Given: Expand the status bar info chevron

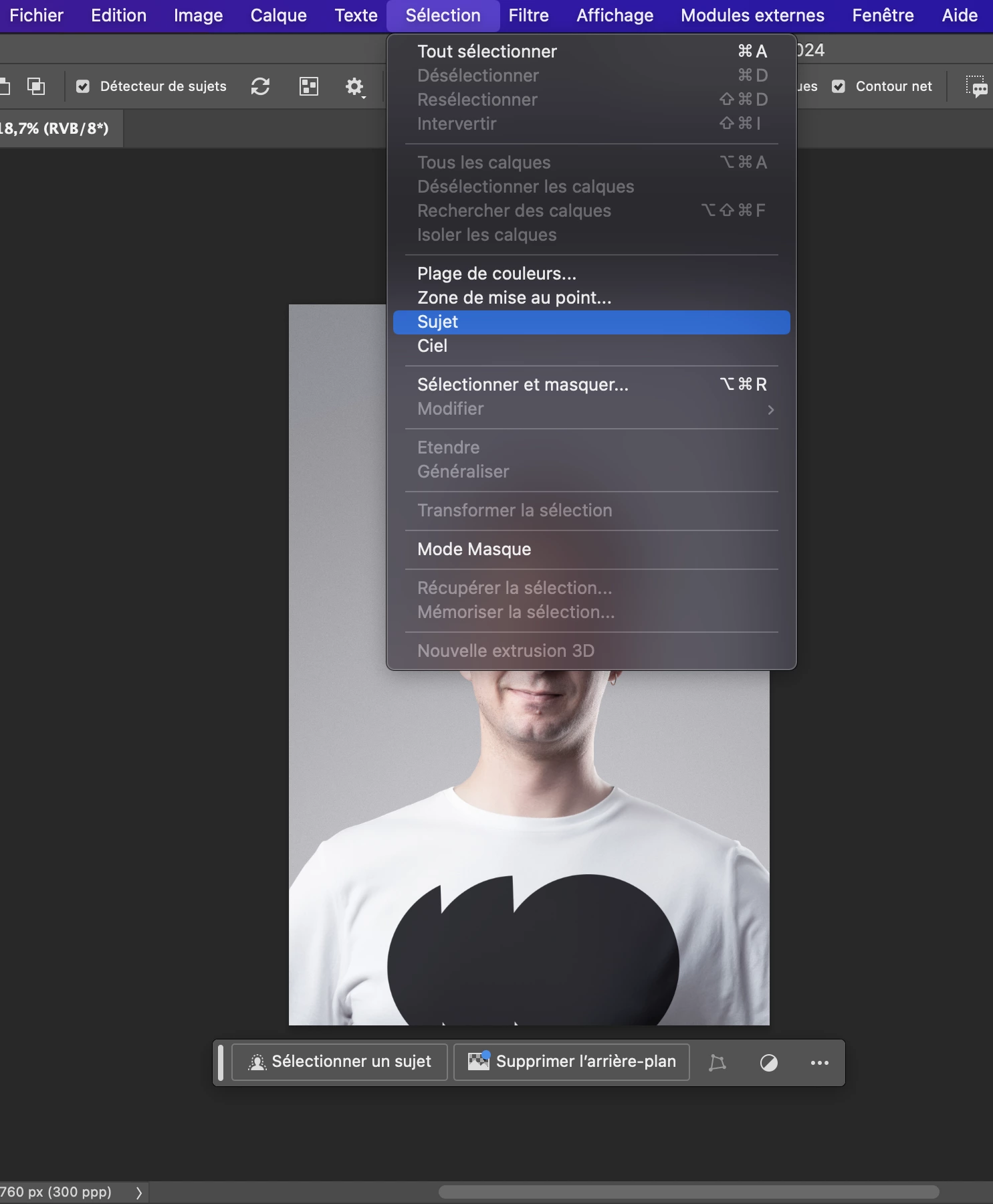Looking at the screenshot, I should (x=138, y=1193).
